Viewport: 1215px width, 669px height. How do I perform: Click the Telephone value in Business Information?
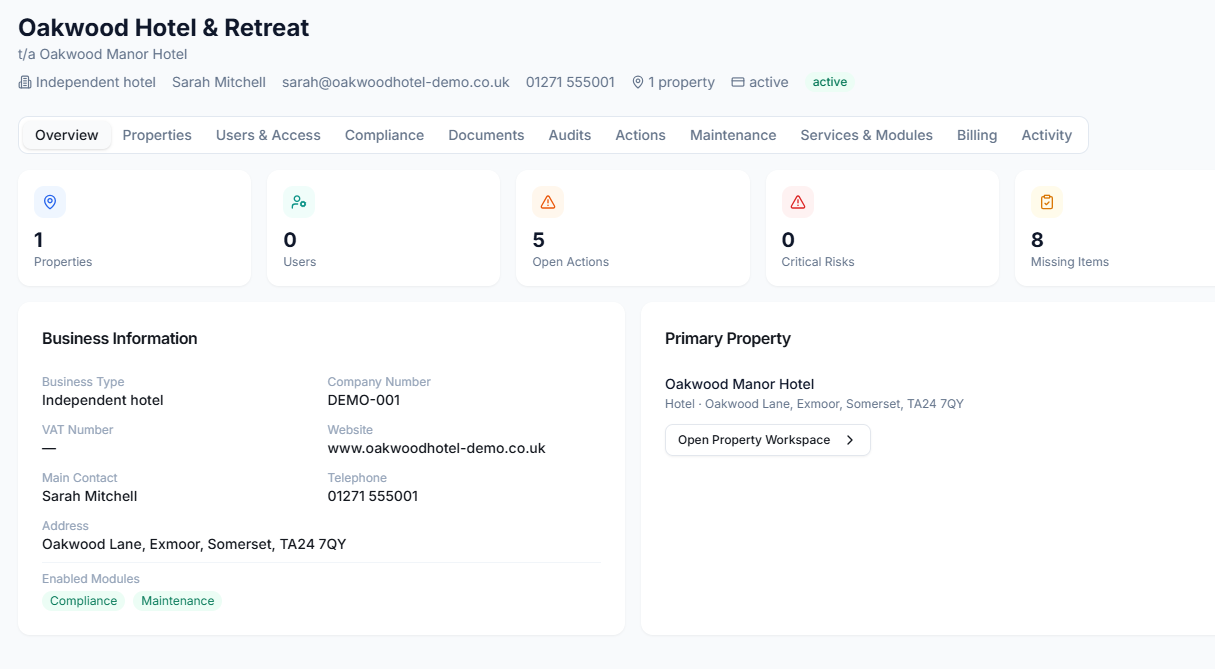[373, 496]
